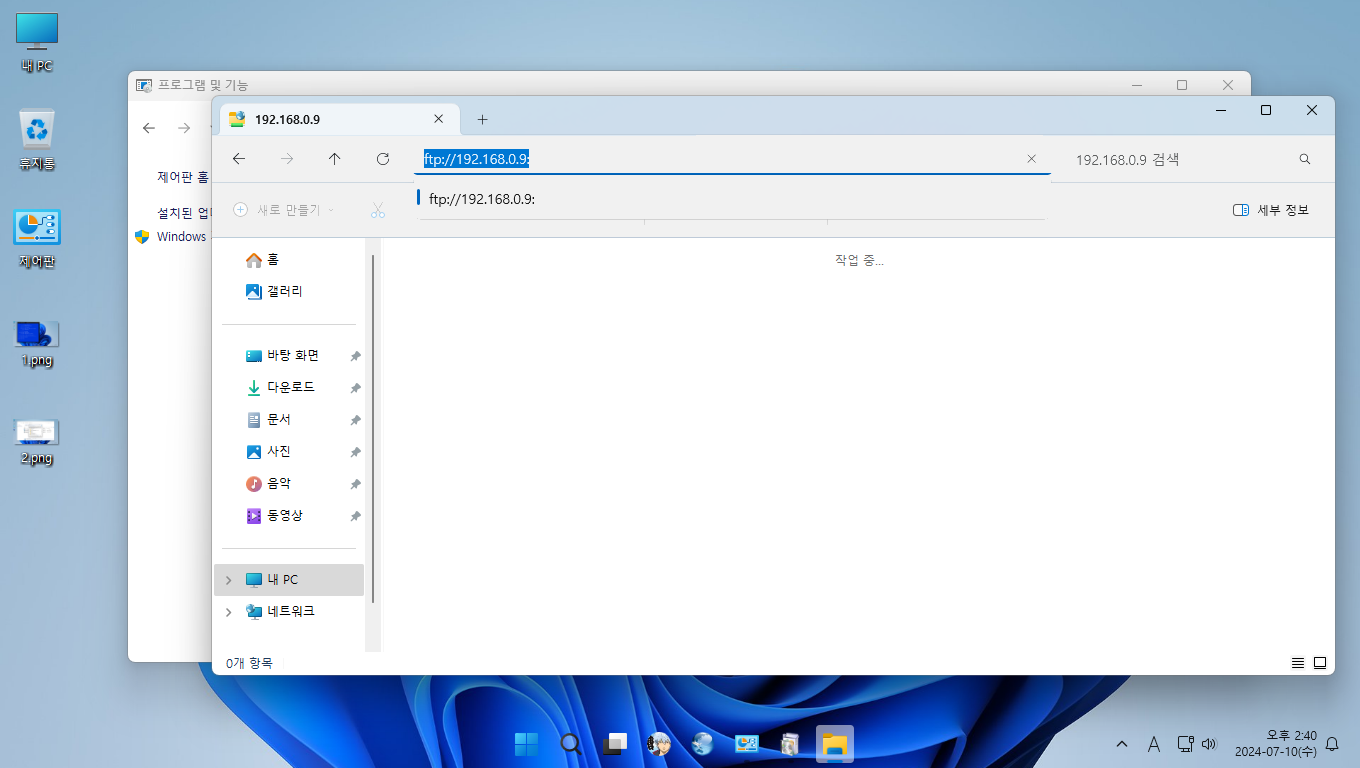Open 설치된 업데이트 link in 프로그램 및 기능

pyautogui.click(x=185, y=212)
